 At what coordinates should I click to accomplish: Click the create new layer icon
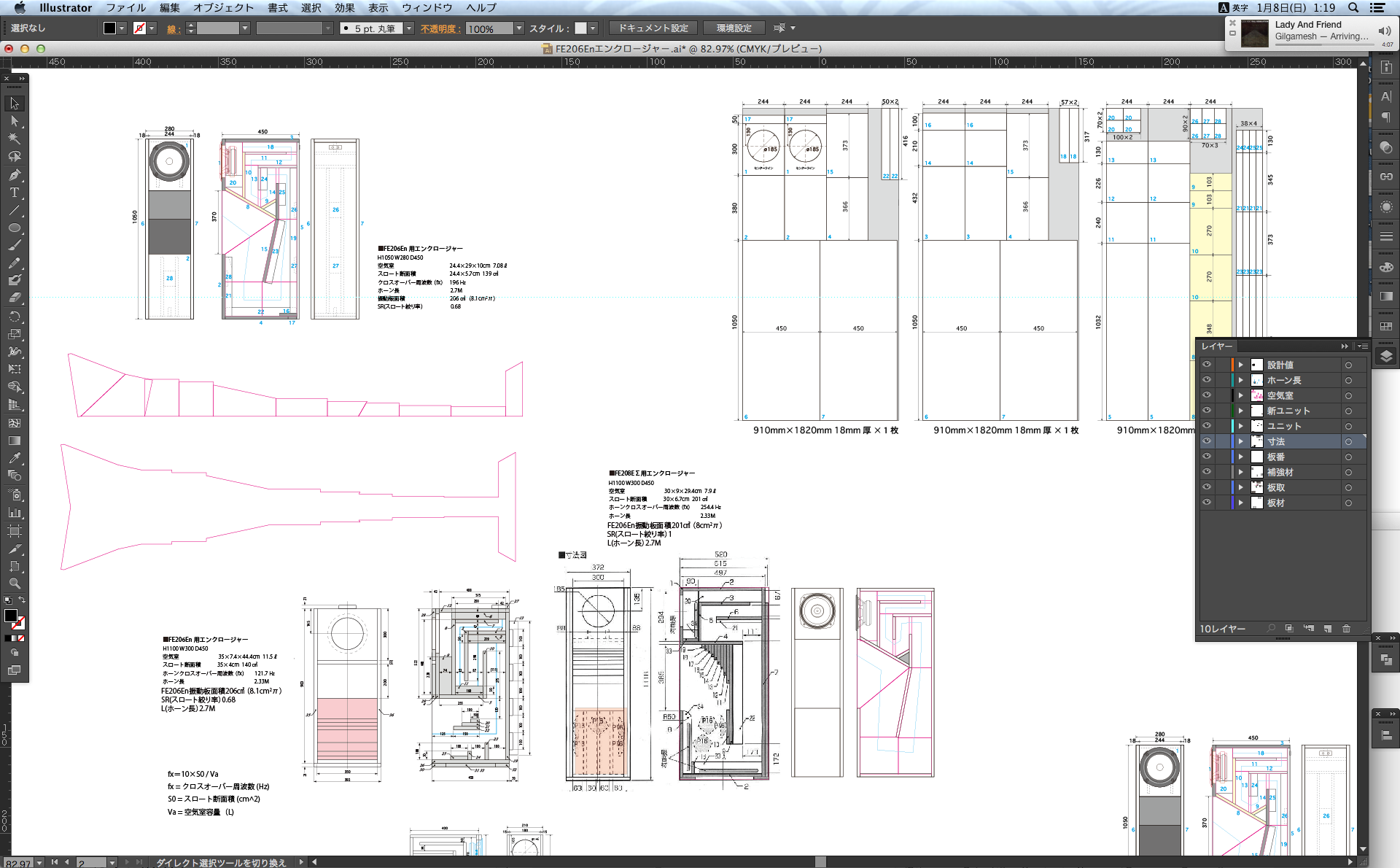coord(1327,628)
